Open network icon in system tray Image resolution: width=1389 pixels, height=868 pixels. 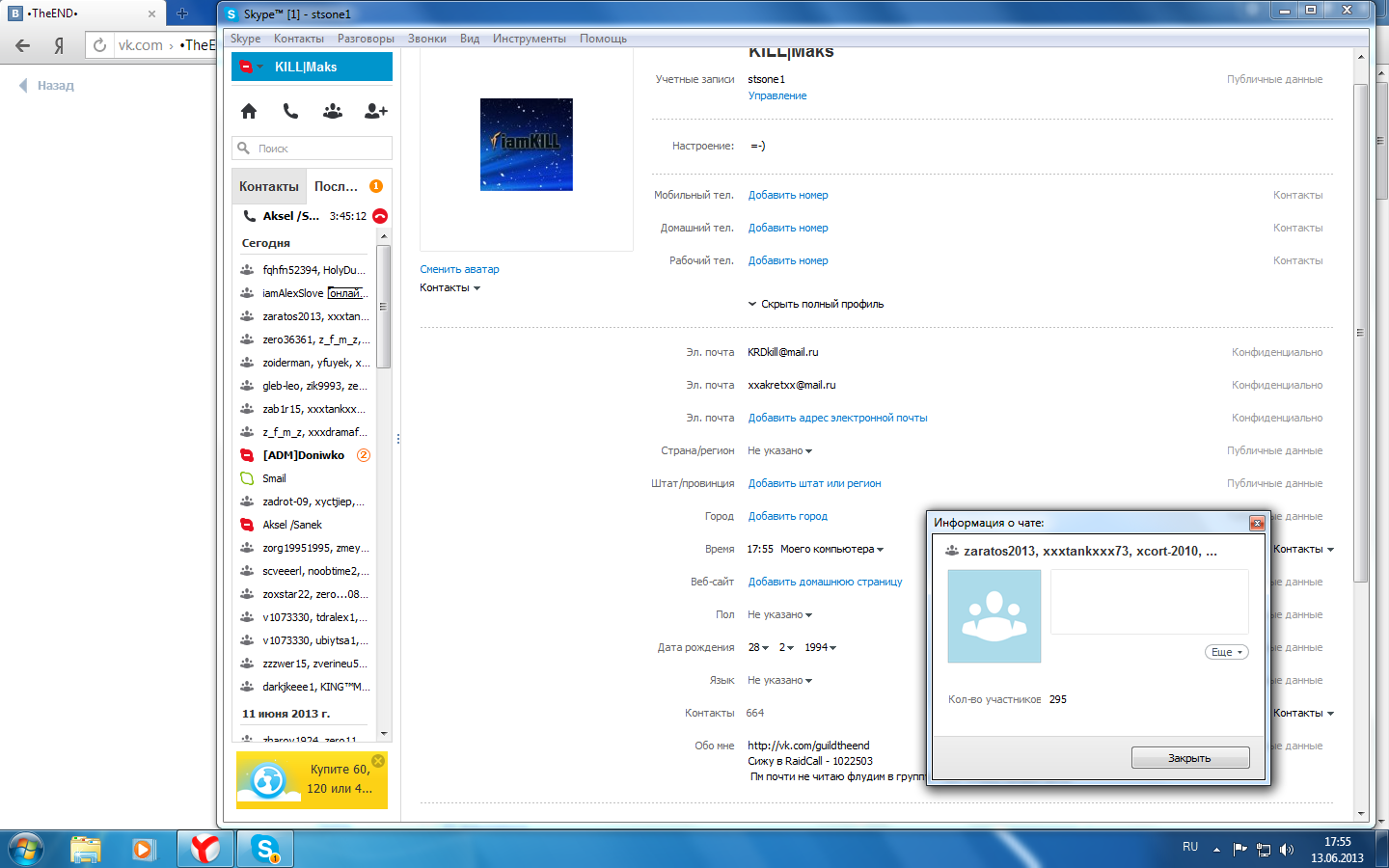pyautogui.click(x=1264, y=850)
